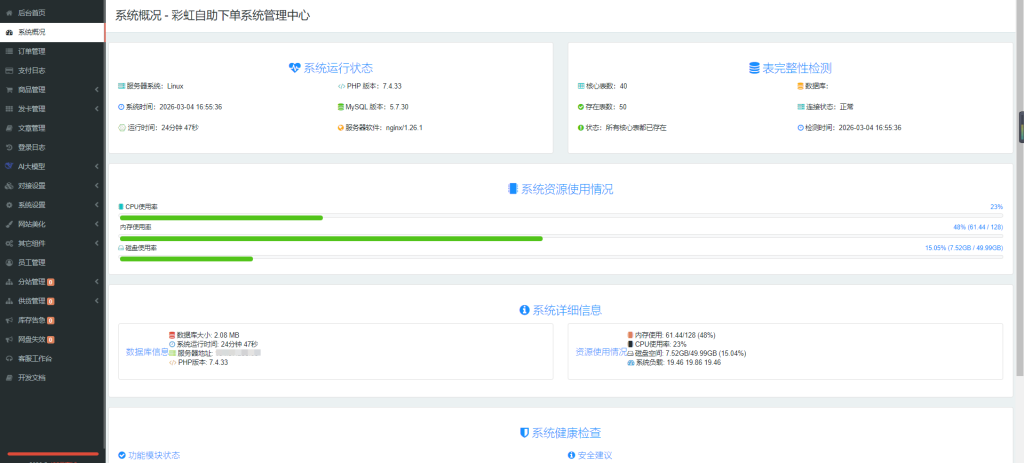This screenshot has width=1024, height=463.
Task: Click the green CPU使用率 progress bar
Action: pos(221,217)
